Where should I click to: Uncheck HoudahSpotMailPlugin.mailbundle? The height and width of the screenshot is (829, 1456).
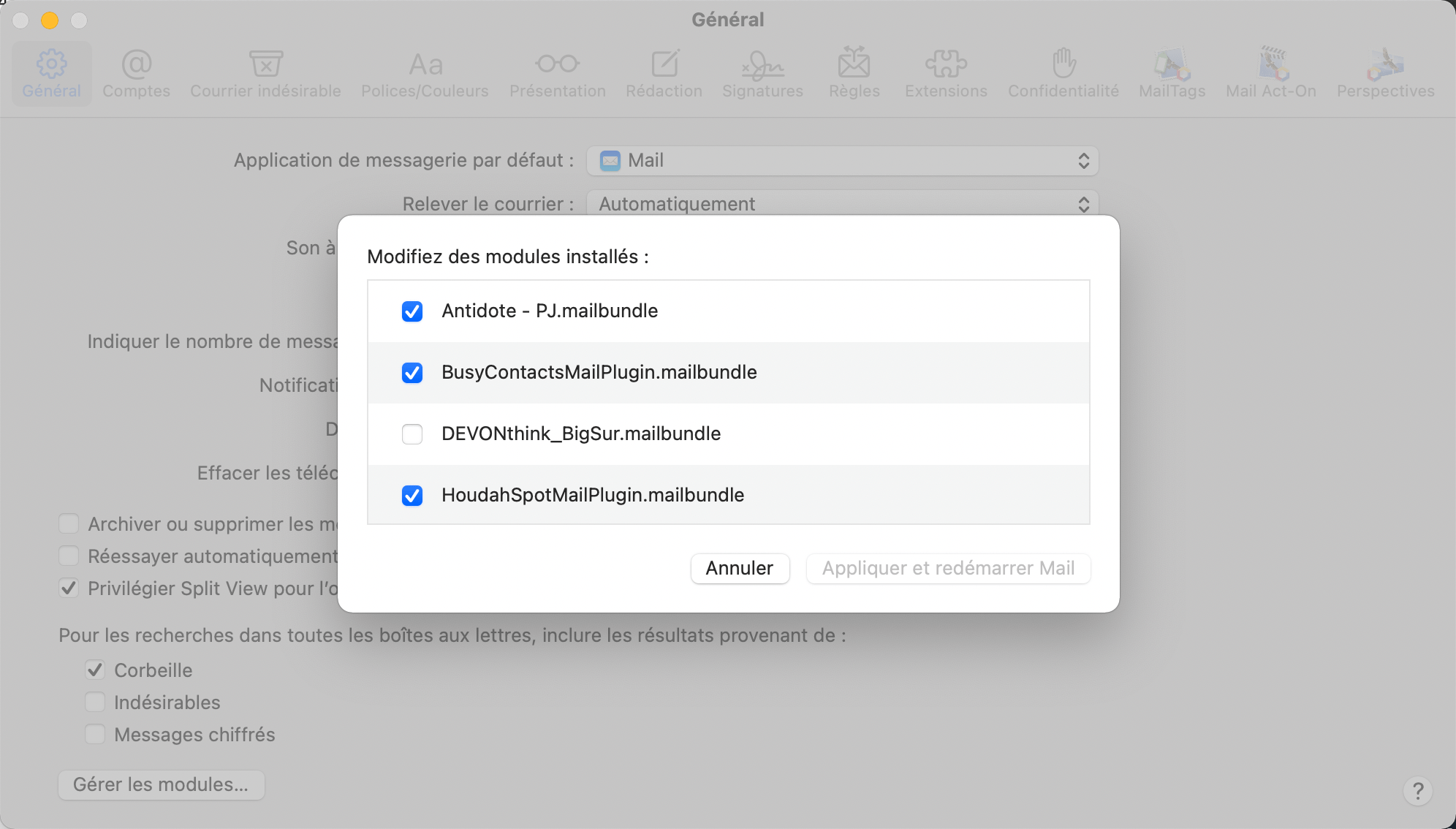pyautogui.click(x=412, y=496)
